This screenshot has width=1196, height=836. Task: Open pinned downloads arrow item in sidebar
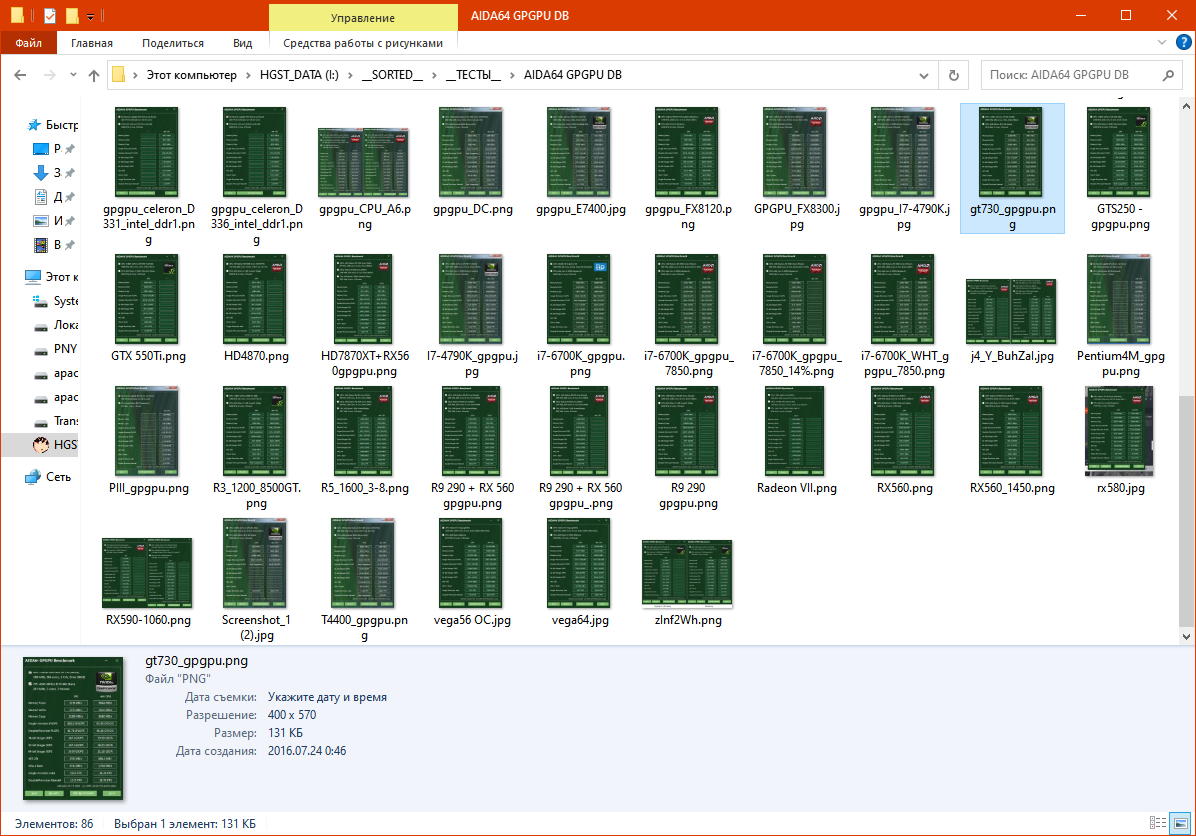pos(53,172)
